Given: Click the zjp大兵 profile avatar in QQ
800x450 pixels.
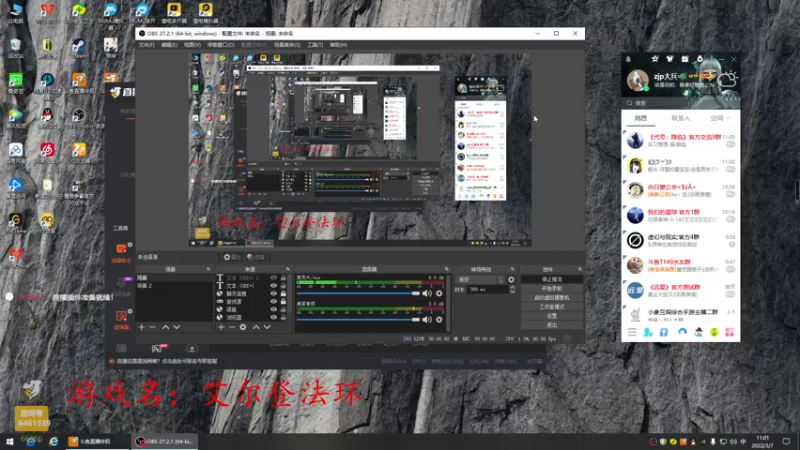Looking at the screenshot, I should [x=637, y=81].
